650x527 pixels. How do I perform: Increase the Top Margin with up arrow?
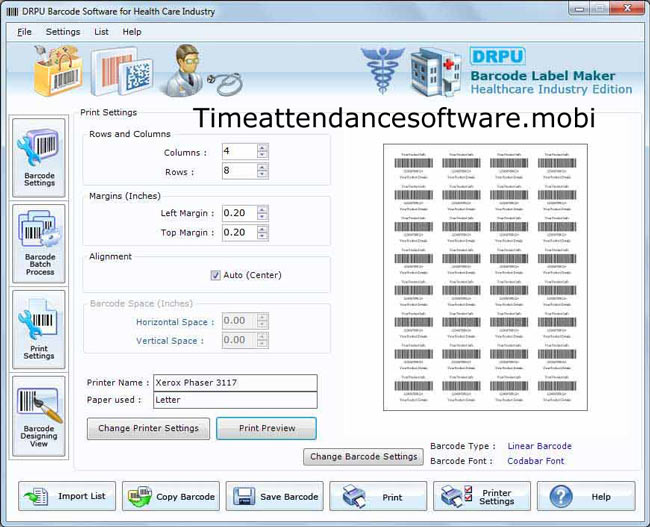[x=262, y=229]
